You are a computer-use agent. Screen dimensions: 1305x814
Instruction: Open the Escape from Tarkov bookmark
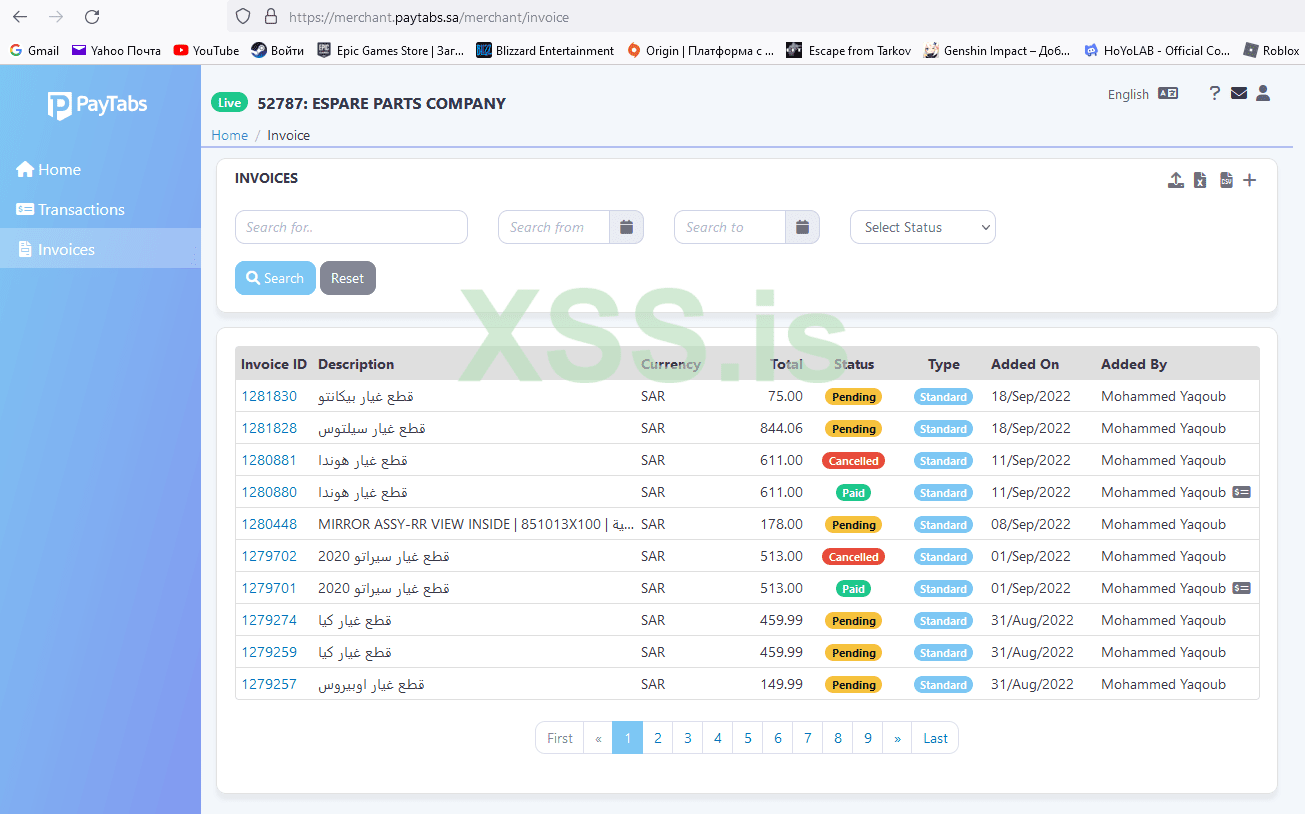click(848, 50)
